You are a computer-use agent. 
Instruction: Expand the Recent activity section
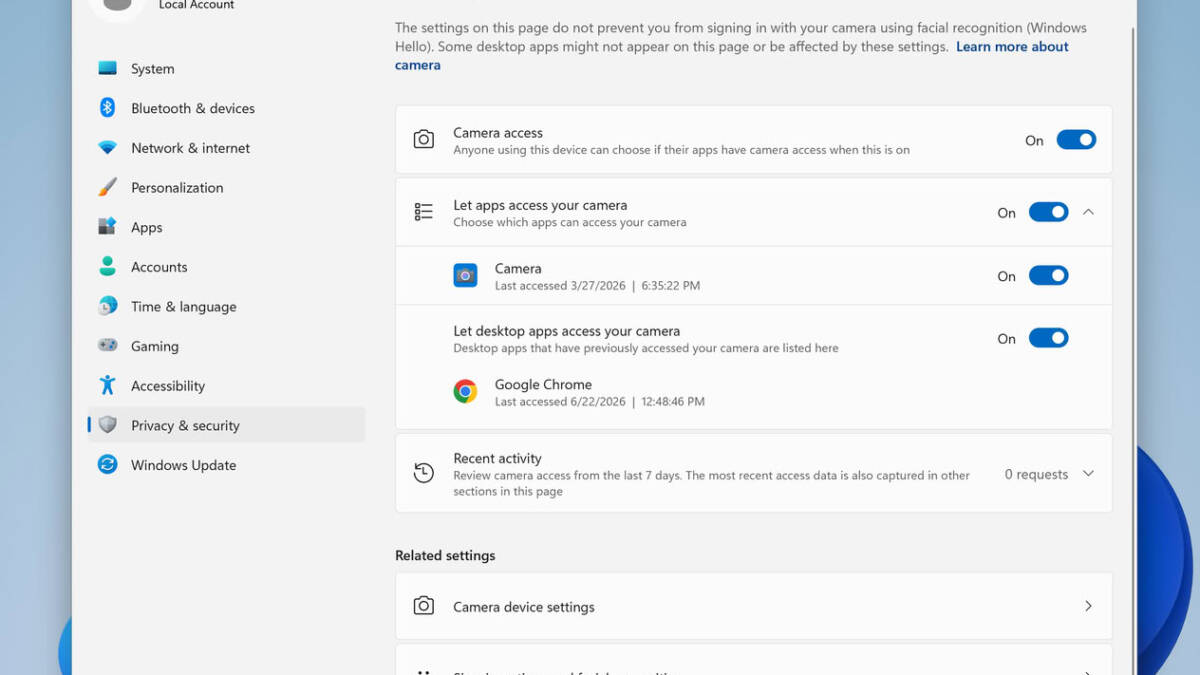pos(1089,474)
